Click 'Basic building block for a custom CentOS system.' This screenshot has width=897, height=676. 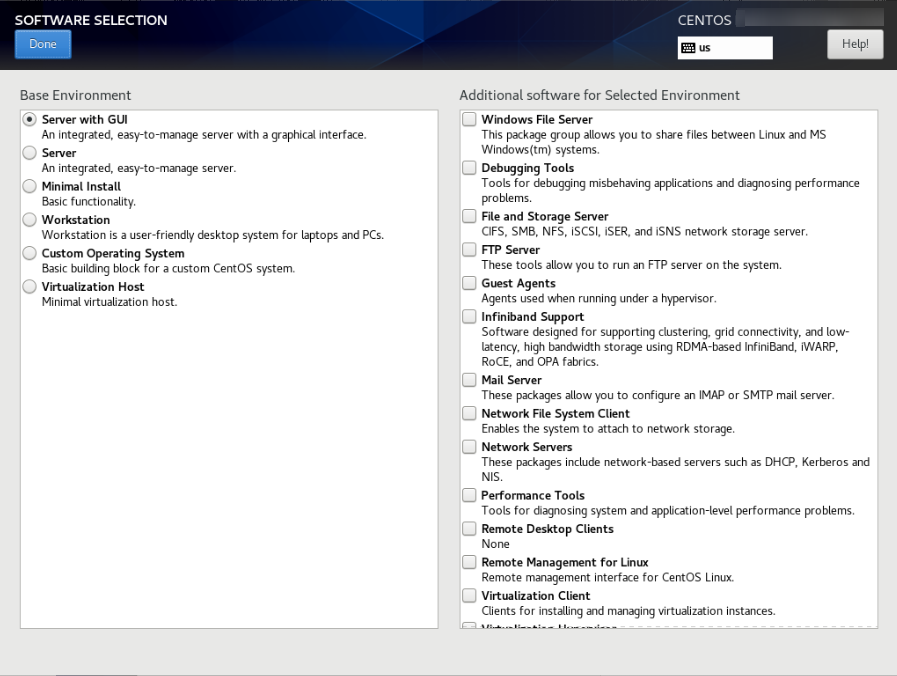tap(168, 269)
